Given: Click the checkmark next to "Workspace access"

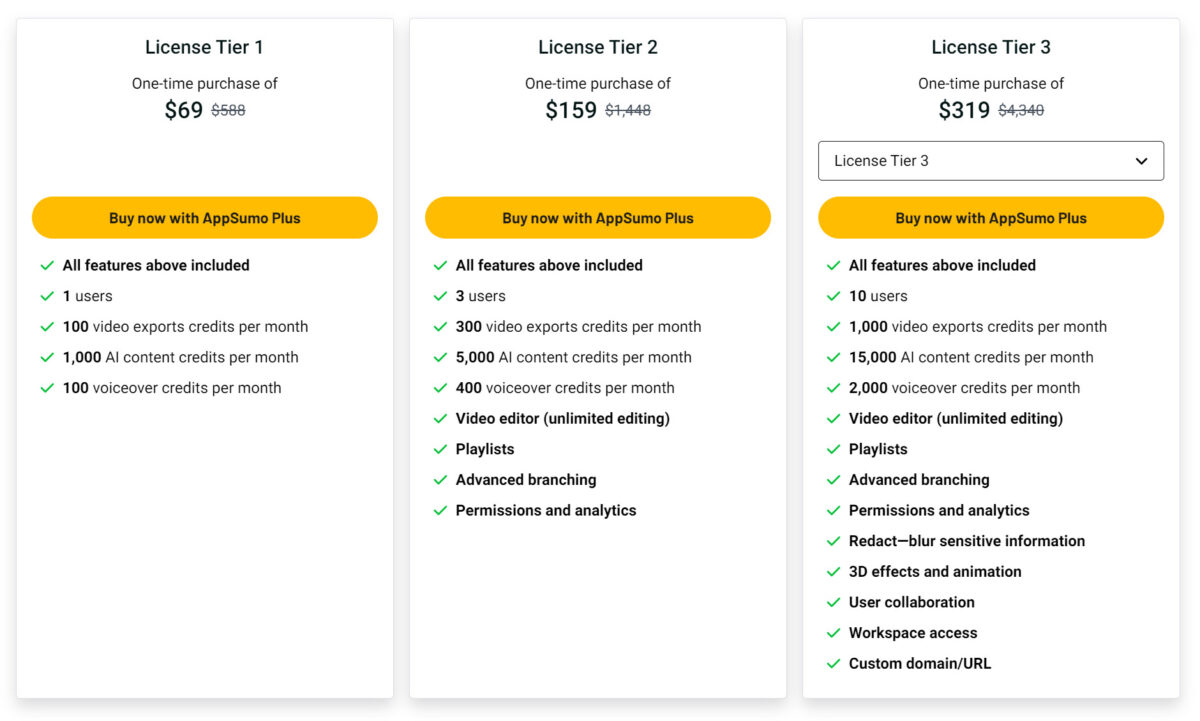Looking at the screenshot, I should pos(834,633).
